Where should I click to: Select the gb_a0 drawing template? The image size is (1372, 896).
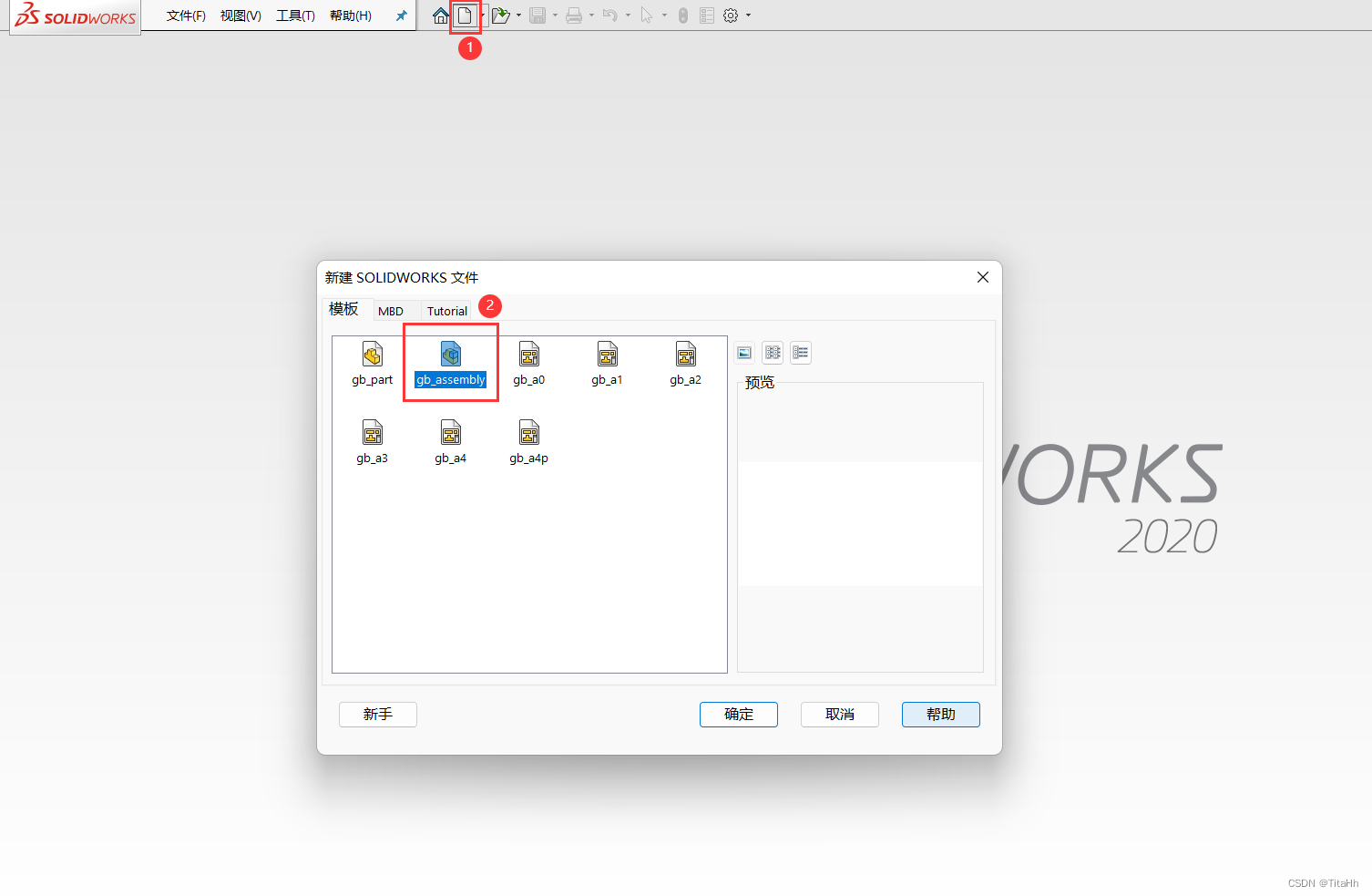click(x=529, y=364)
